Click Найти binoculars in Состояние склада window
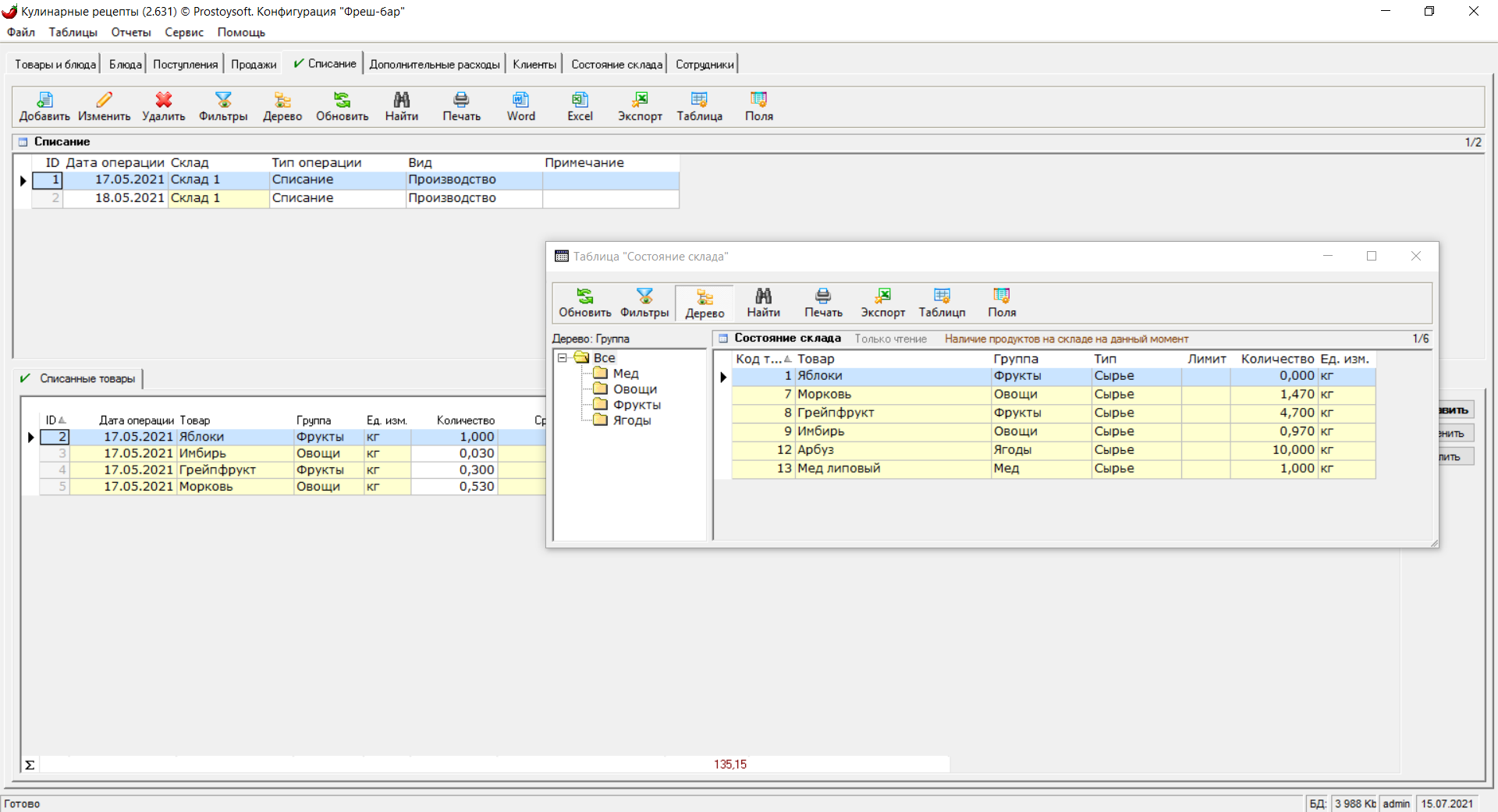Viewport: 1498px width, 812px height. pyautogui.click(x=763, y=296)
